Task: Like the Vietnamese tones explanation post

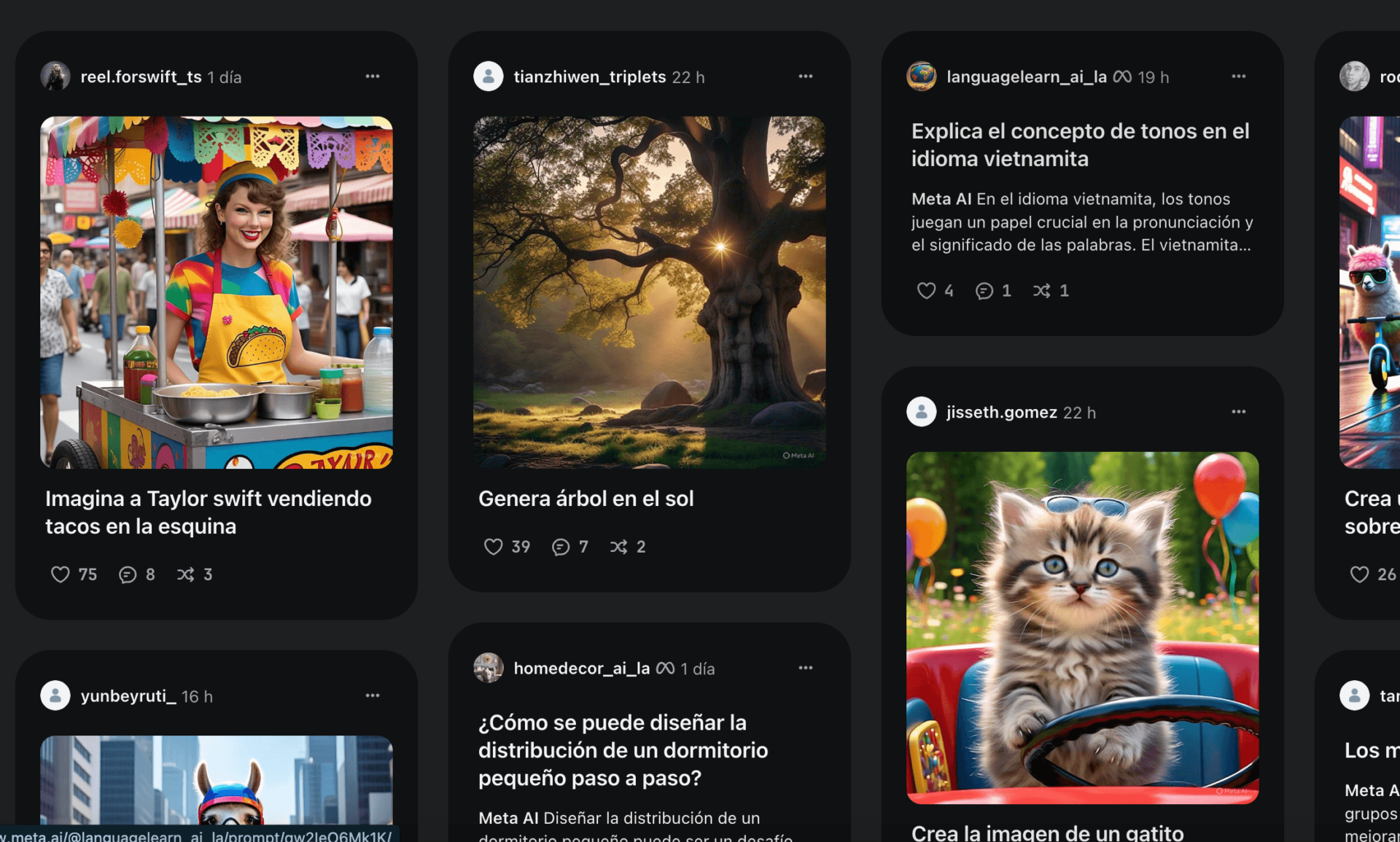Action: pos(926,291)
